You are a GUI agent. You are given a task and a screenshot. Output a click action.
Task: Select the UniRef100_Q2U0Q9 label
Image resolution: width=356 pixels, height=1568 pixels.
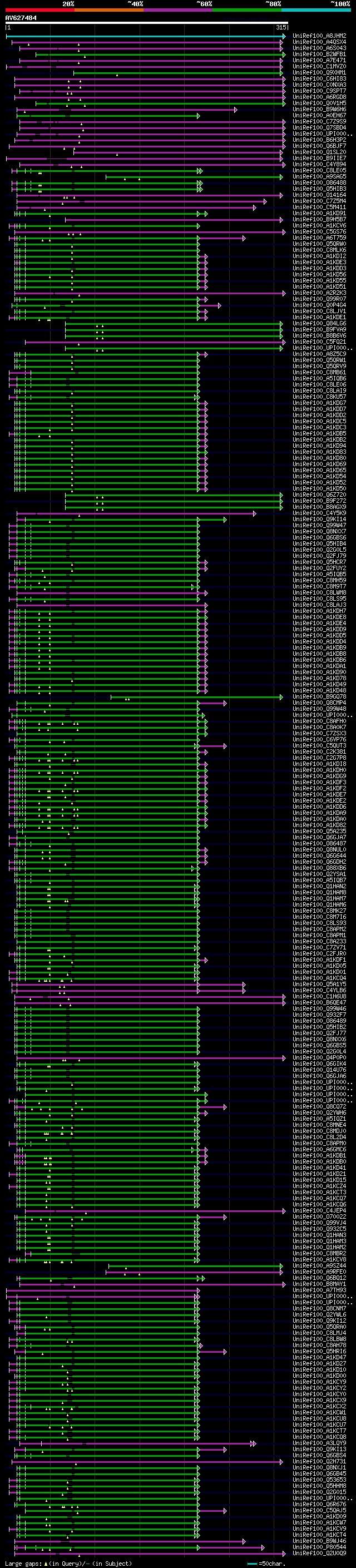coord(319,1553)
